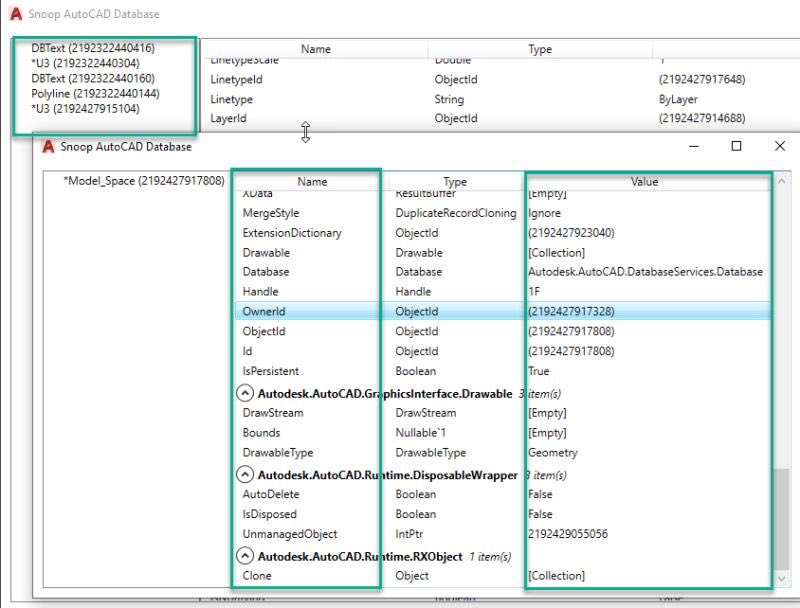Image resolution: width=800 pixels, height=608 pixels.
Task: Click the Type column header in back window
Action: click(540, 49)
